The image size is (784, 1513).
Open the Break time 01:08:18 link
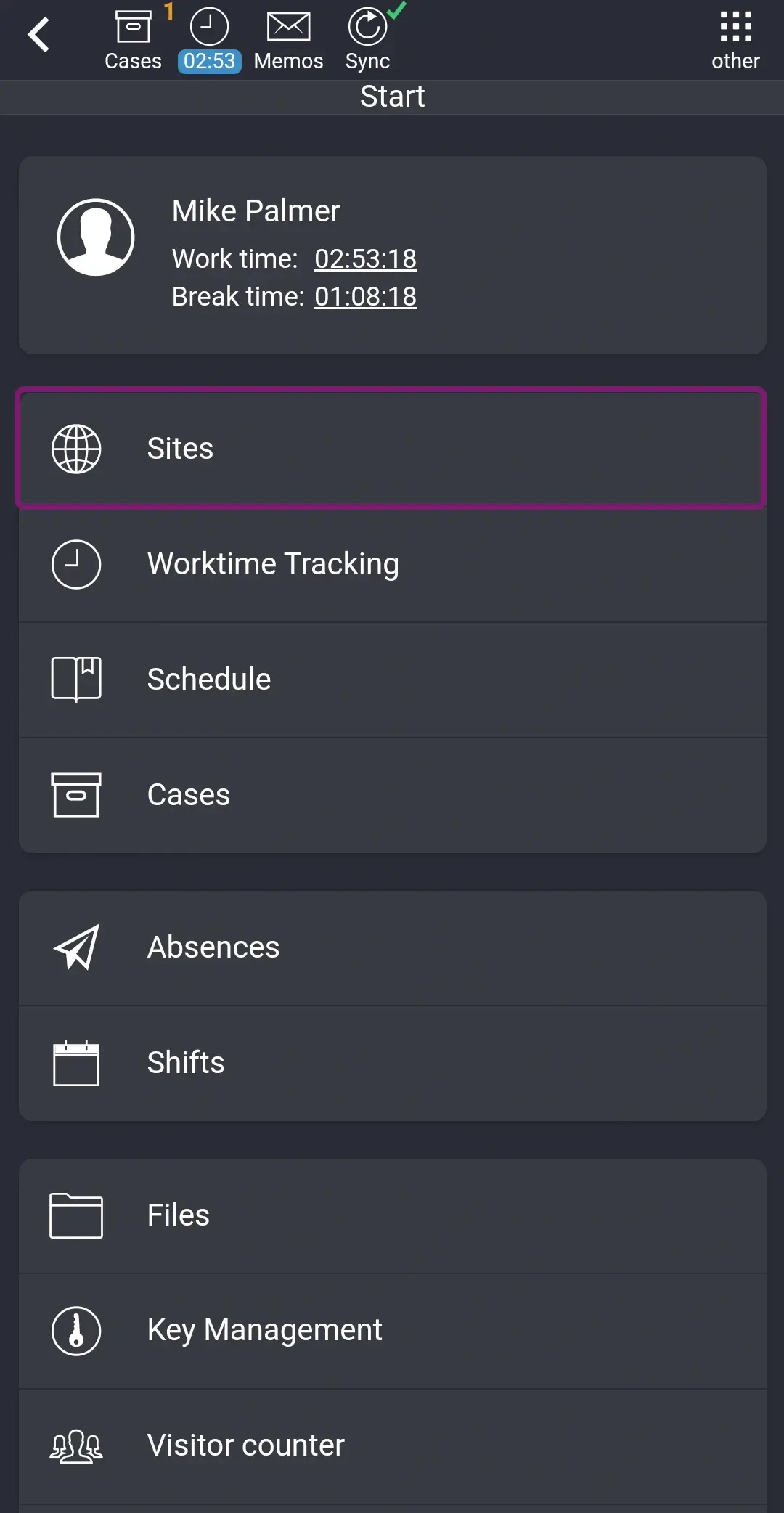pyautogui.click(x=365, y=297)
